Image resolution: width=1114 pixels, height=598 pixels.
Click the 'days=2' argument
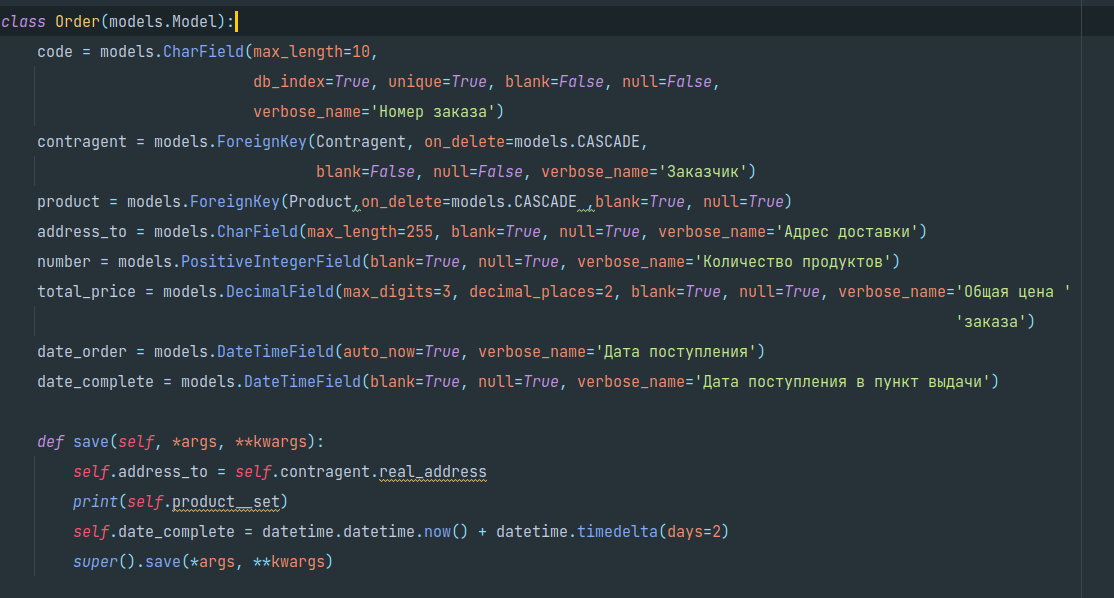pyautogui.click(x=694, y=531)
